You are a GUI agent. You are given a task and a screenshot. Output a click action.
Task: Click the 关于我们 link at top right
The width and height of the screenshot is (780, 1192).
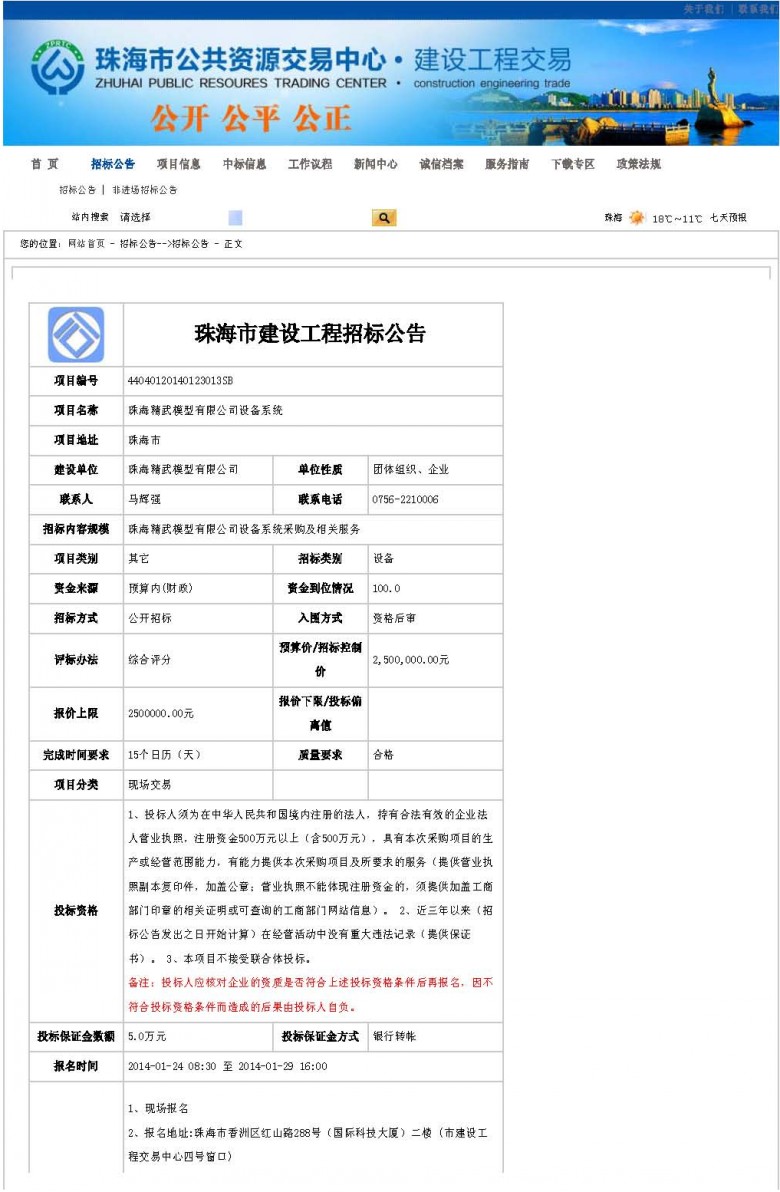[703, 8]
